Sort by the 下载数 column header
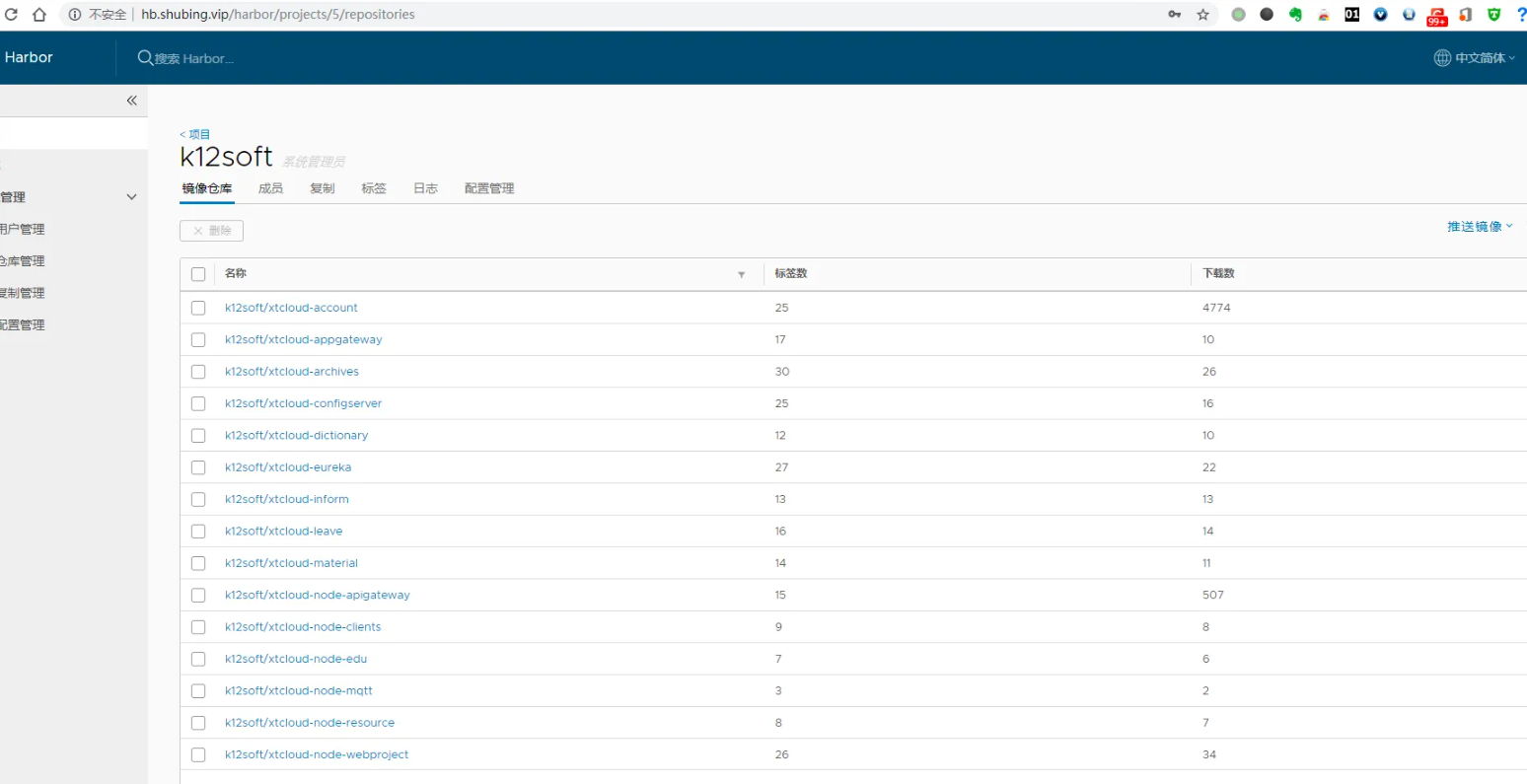1527x784 pixels. tap(1218, 273)
